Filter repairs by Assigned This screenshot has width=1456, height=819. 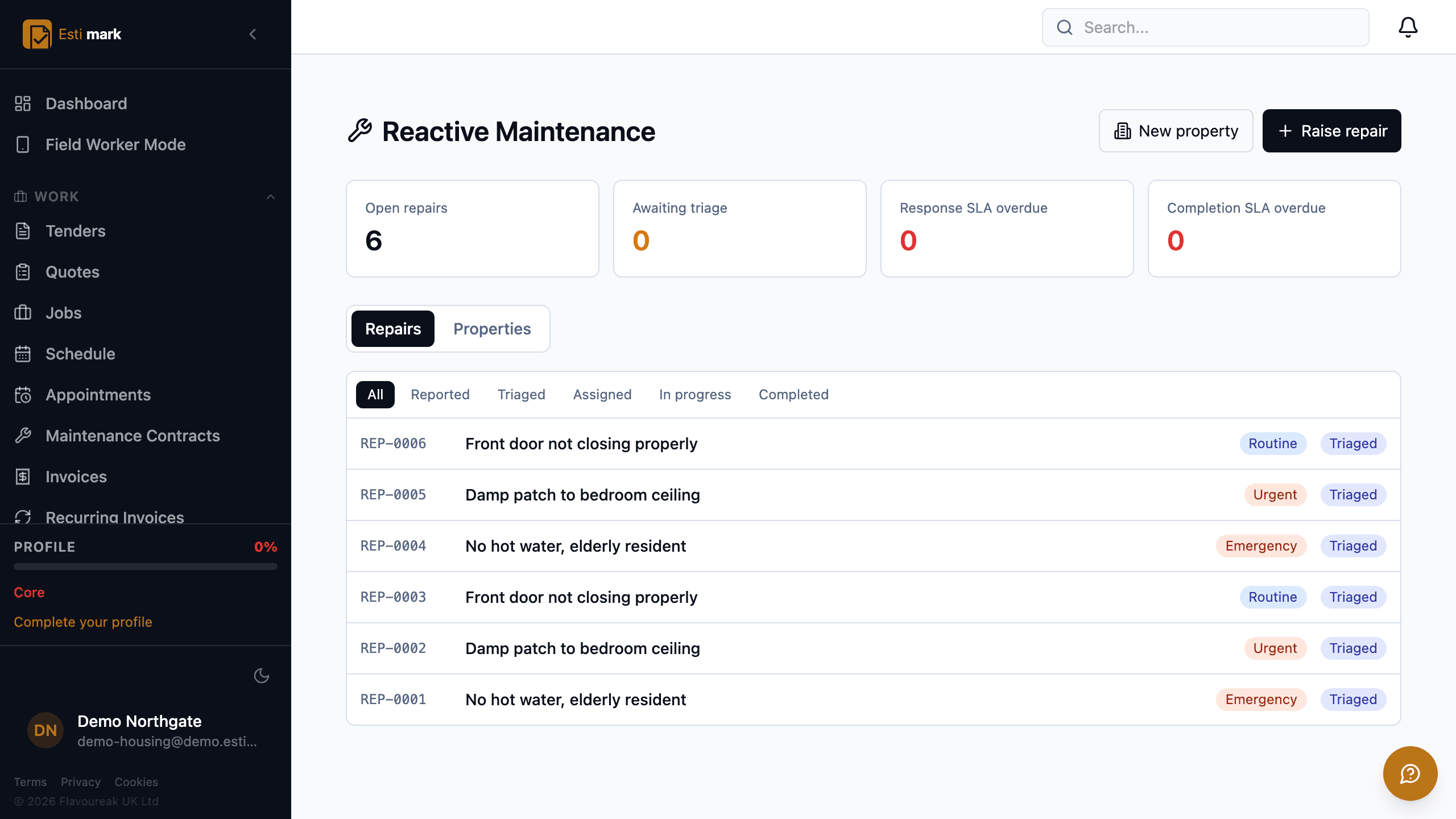tap(602, 395)
